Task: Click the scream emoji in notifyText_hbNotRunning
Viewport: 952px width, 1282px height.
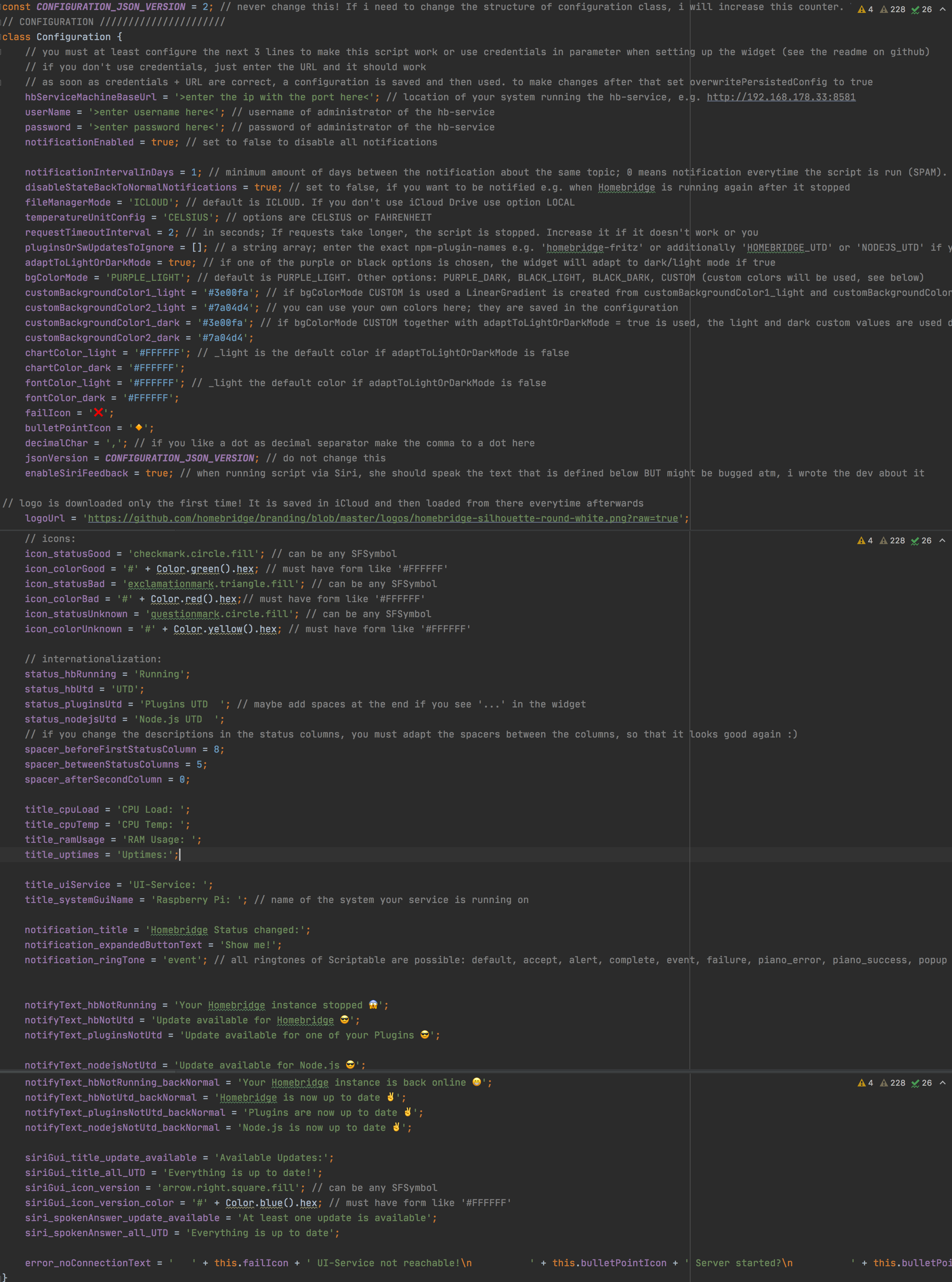Action: (x=373, y=1005)
